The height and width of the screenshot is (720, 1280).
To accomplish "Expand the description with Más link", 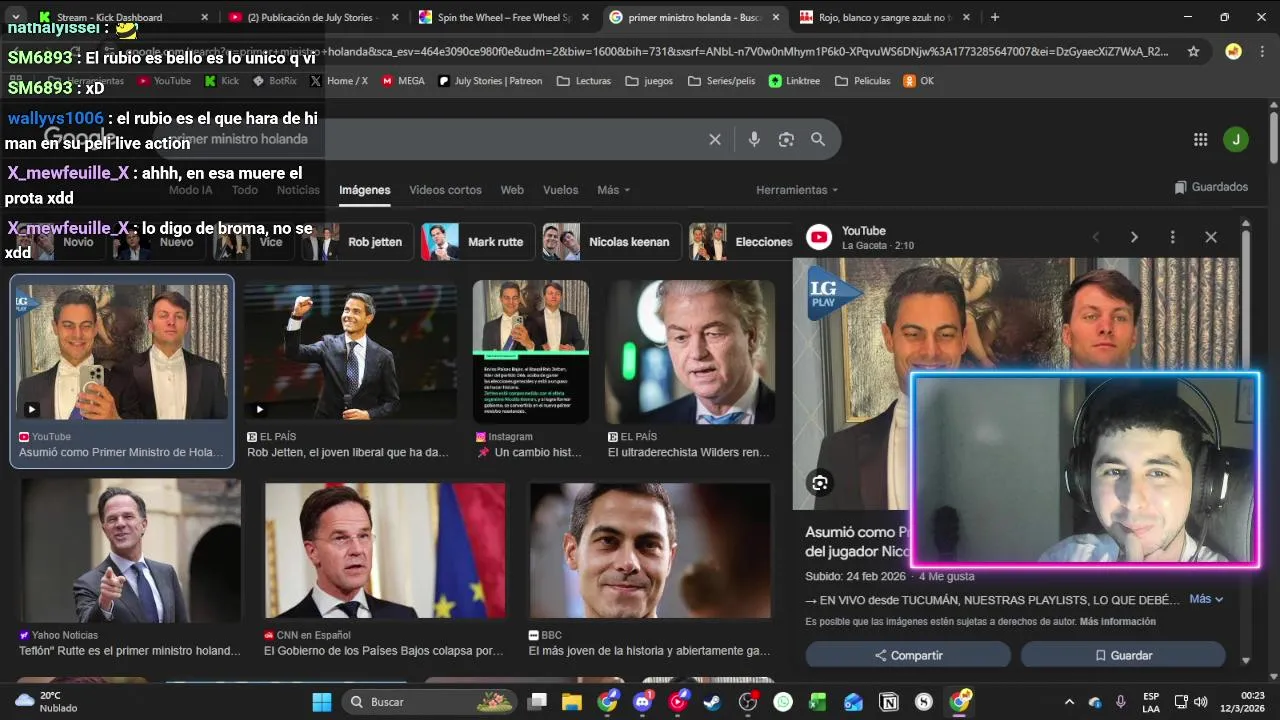I will (1206, 599).
